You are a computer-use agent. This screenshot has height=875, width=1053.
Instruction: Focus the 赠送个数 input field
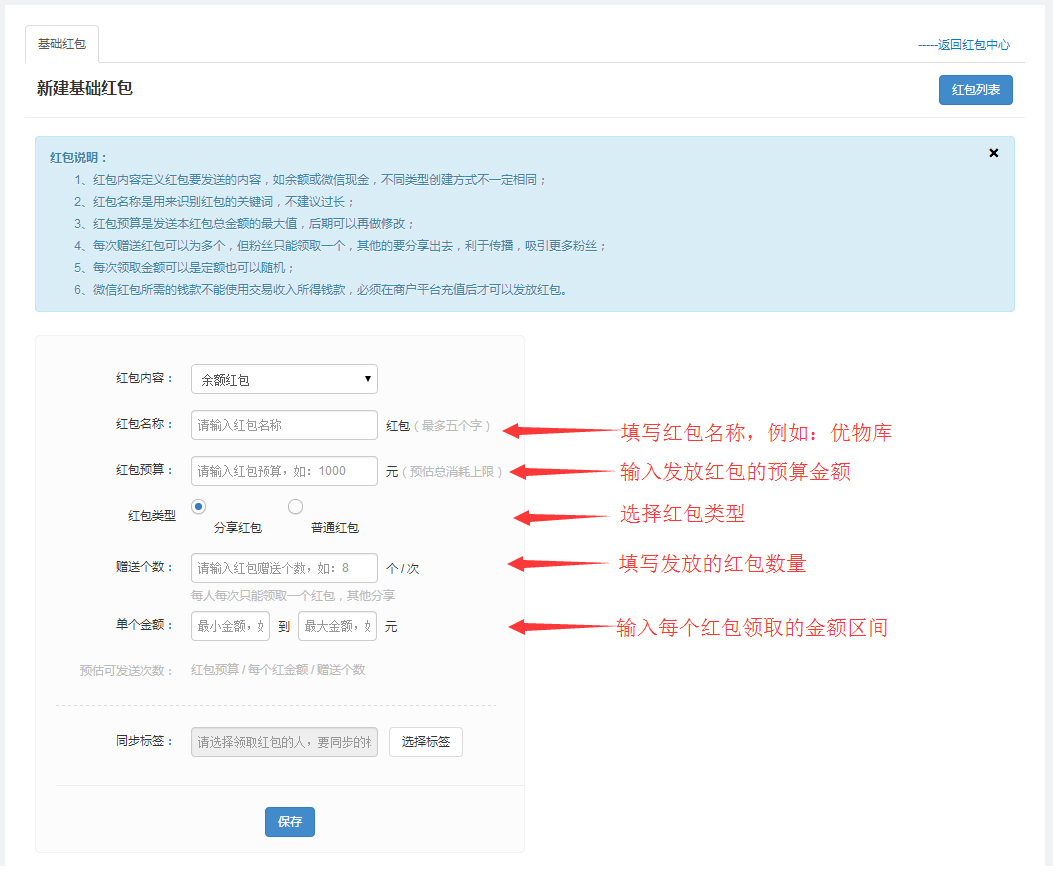point(284,568)
